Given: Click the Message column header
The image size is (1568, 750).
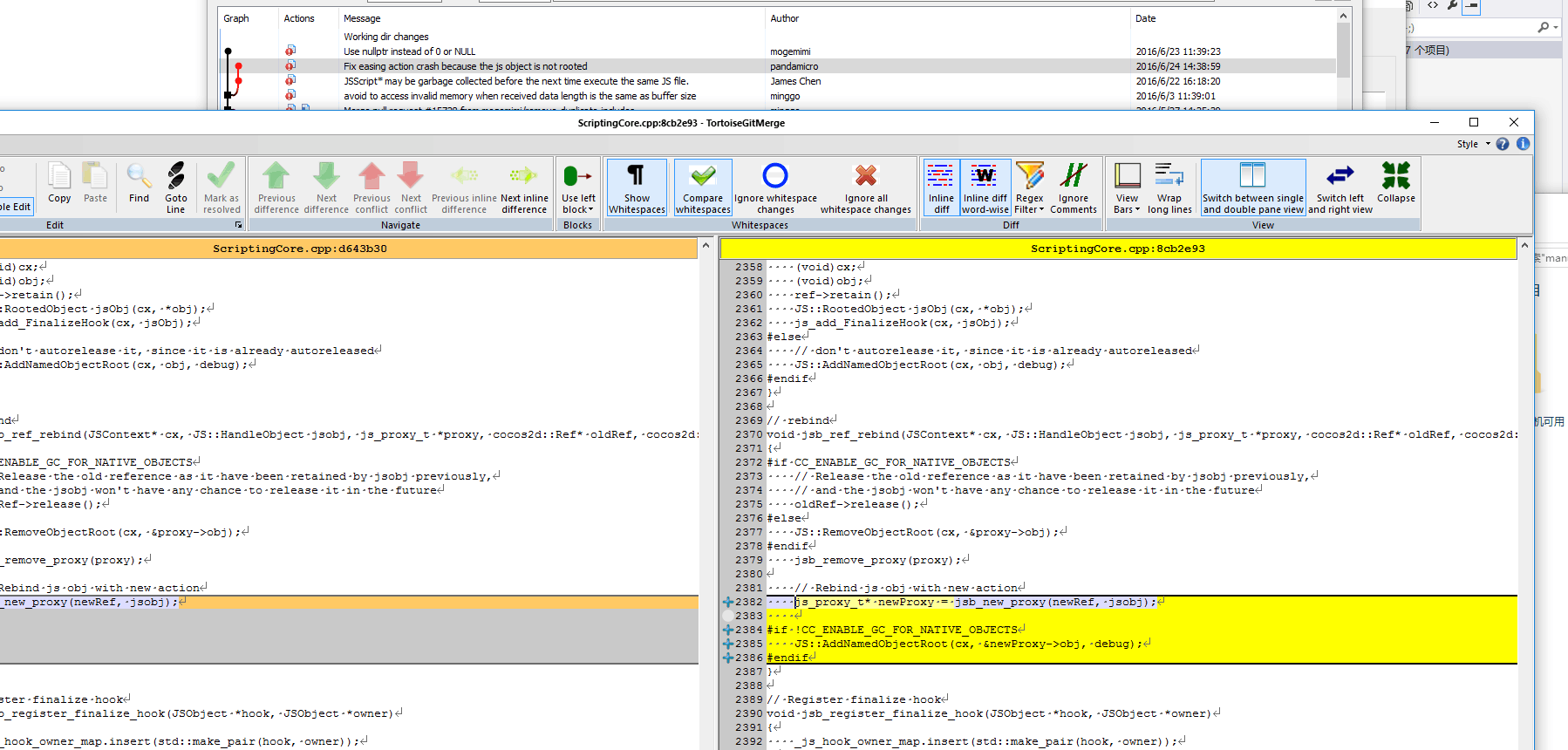Looking at the screenshot, I should tap(362, 18).
